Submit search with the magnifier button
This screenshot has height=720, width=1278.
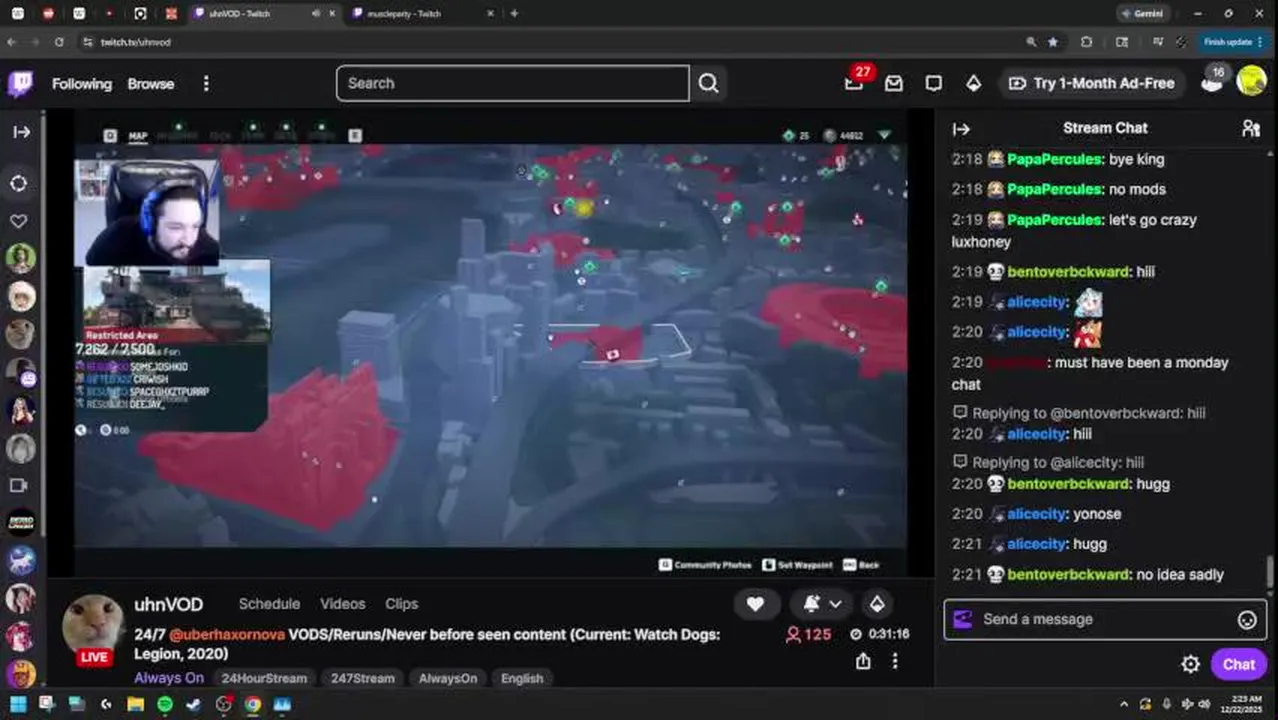708,84
